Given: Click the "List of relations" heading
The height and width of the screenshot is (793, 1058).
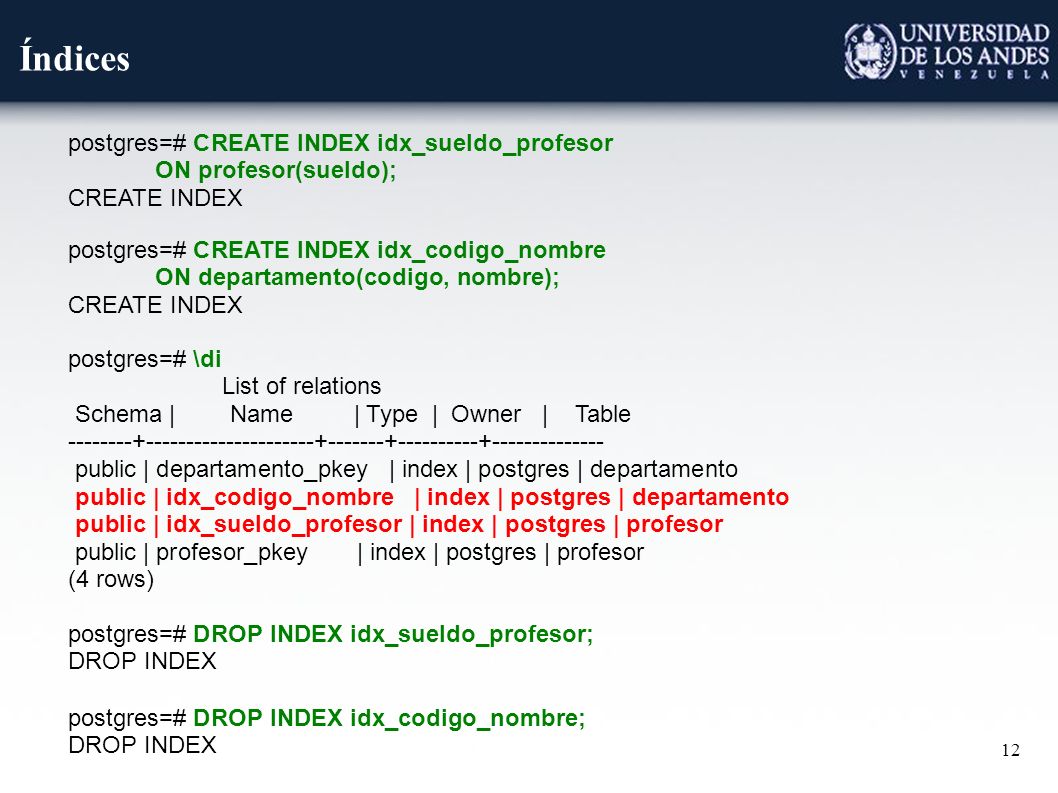Looking at the screenshot, I should [302, 386].
